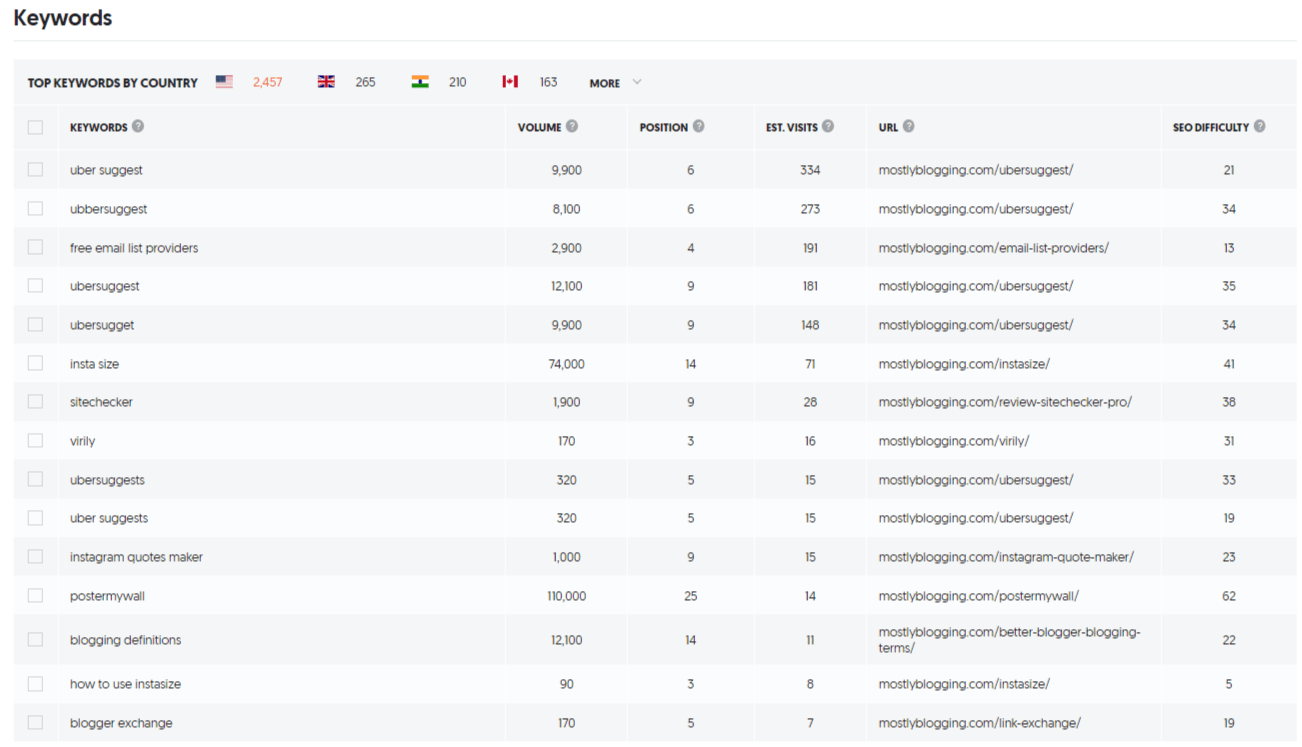Click the United States flag icon
The width and height of the screenshot is (1302, 747).
[224, 82]
